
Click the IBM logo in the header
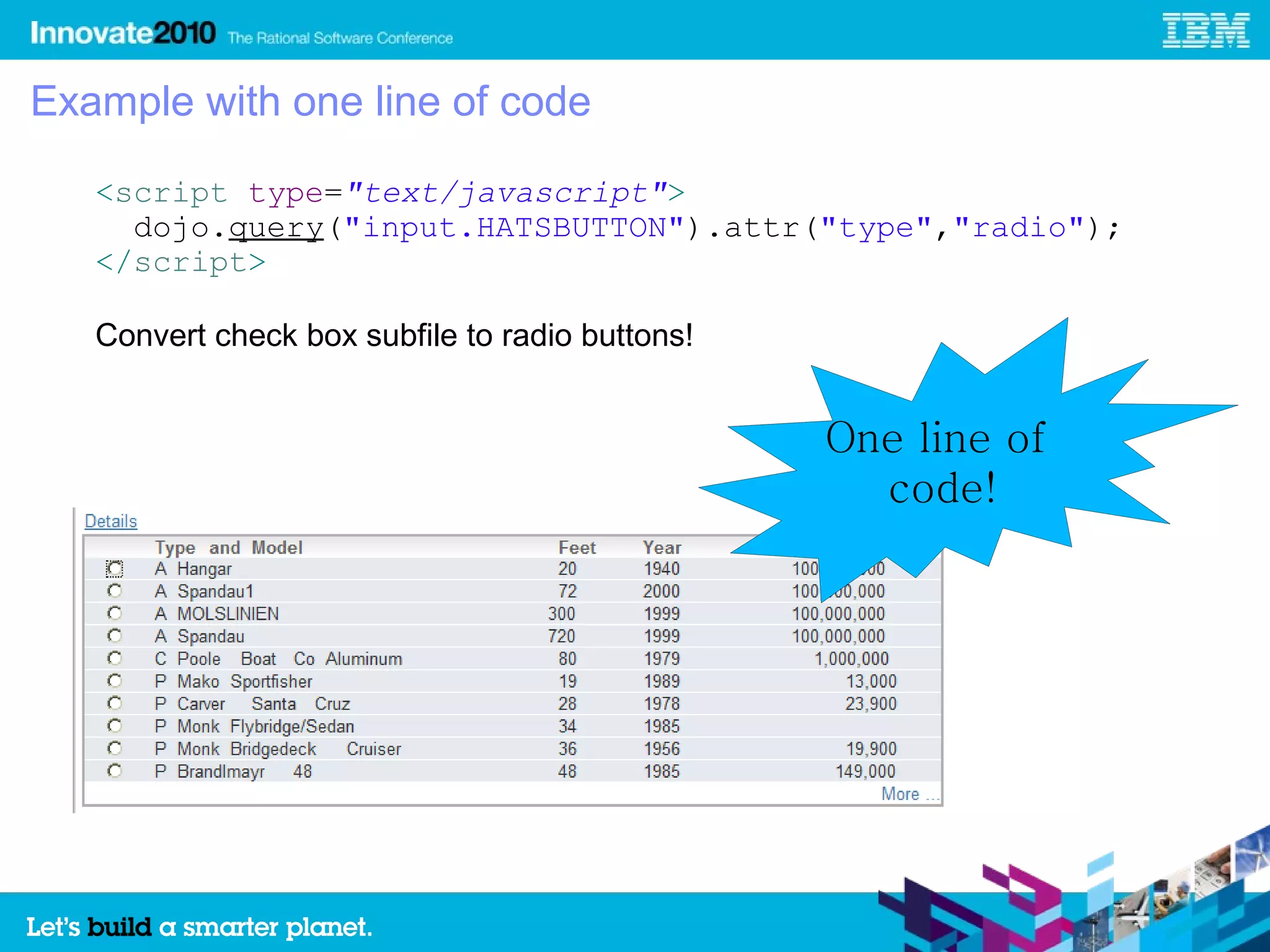pos(1206,30)
